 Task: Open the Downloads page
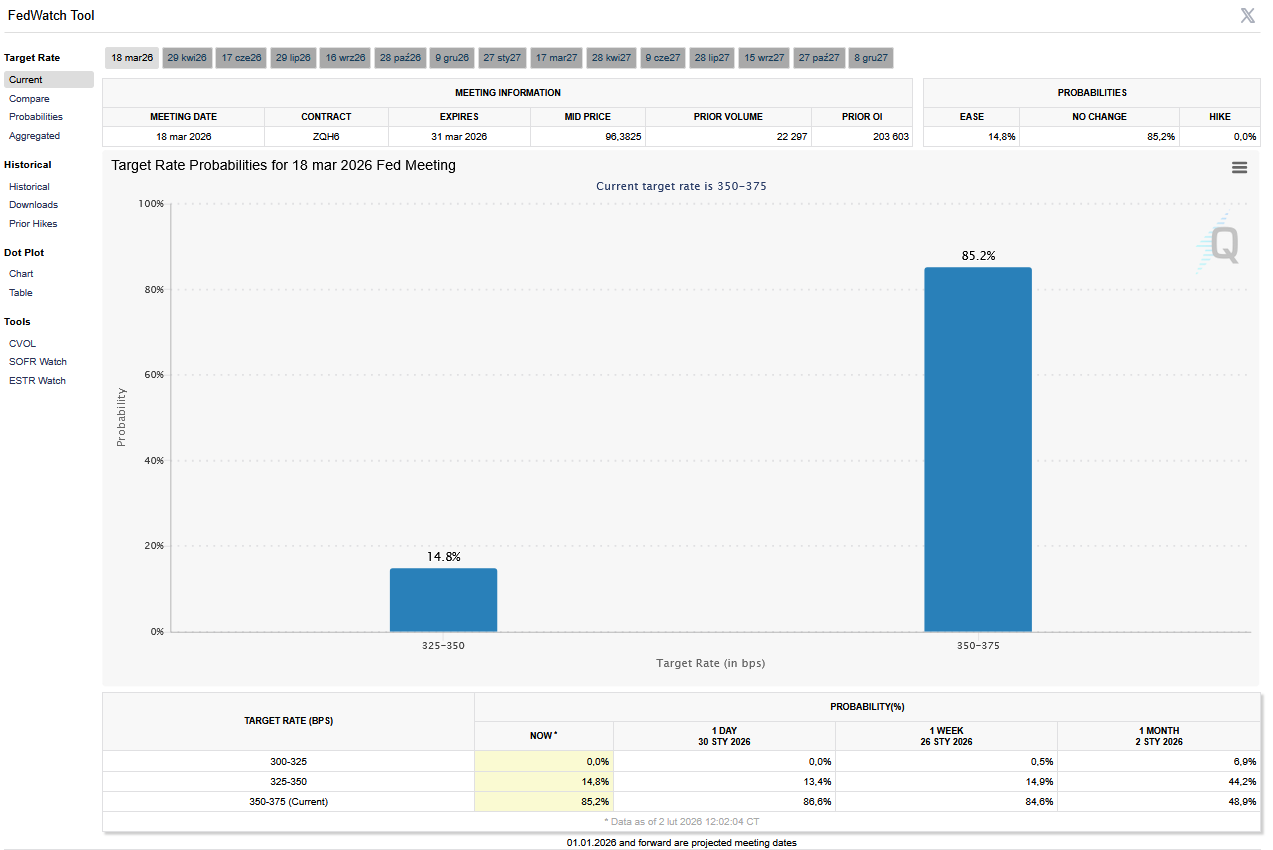point(33,205)
